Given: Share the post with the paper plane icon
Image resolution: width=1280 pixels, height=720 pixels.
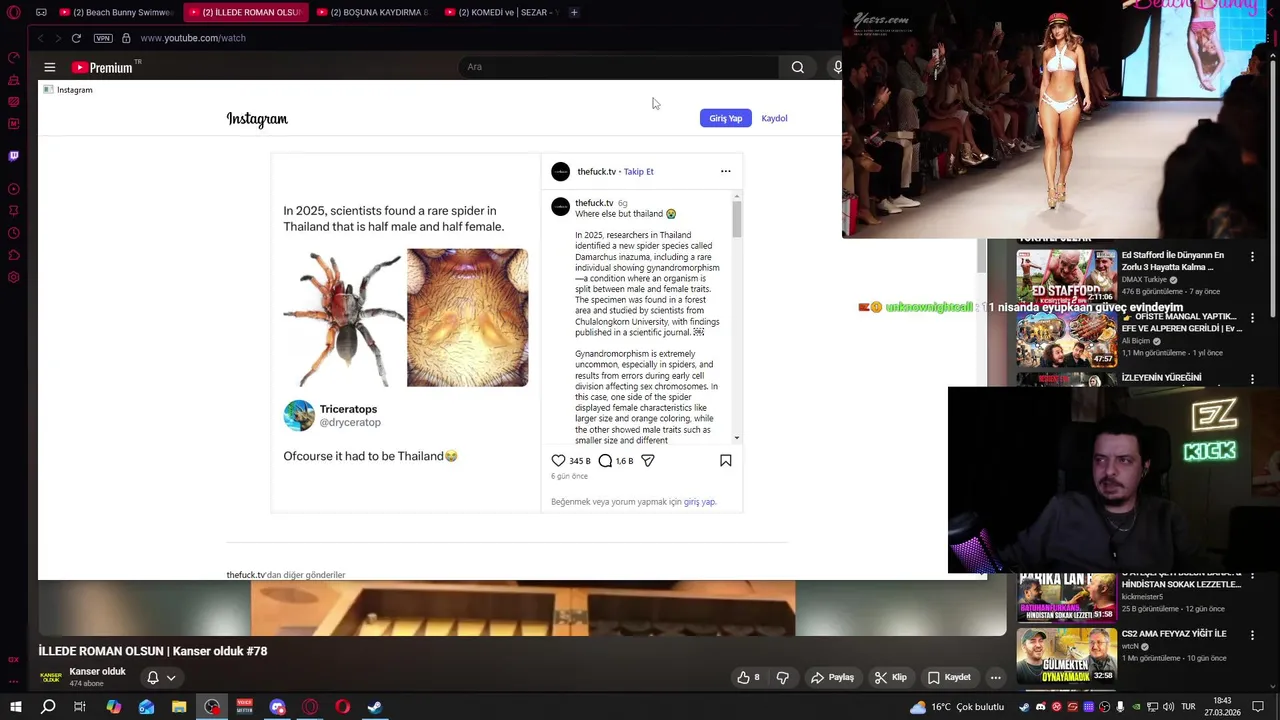Looking at the screenshot, I should point(648,460).
